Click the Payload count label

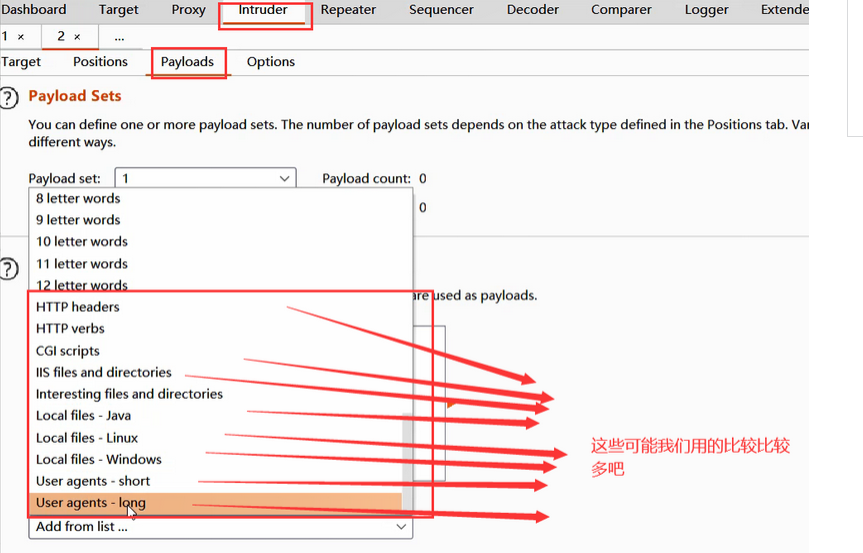click(x=367, y=178)
